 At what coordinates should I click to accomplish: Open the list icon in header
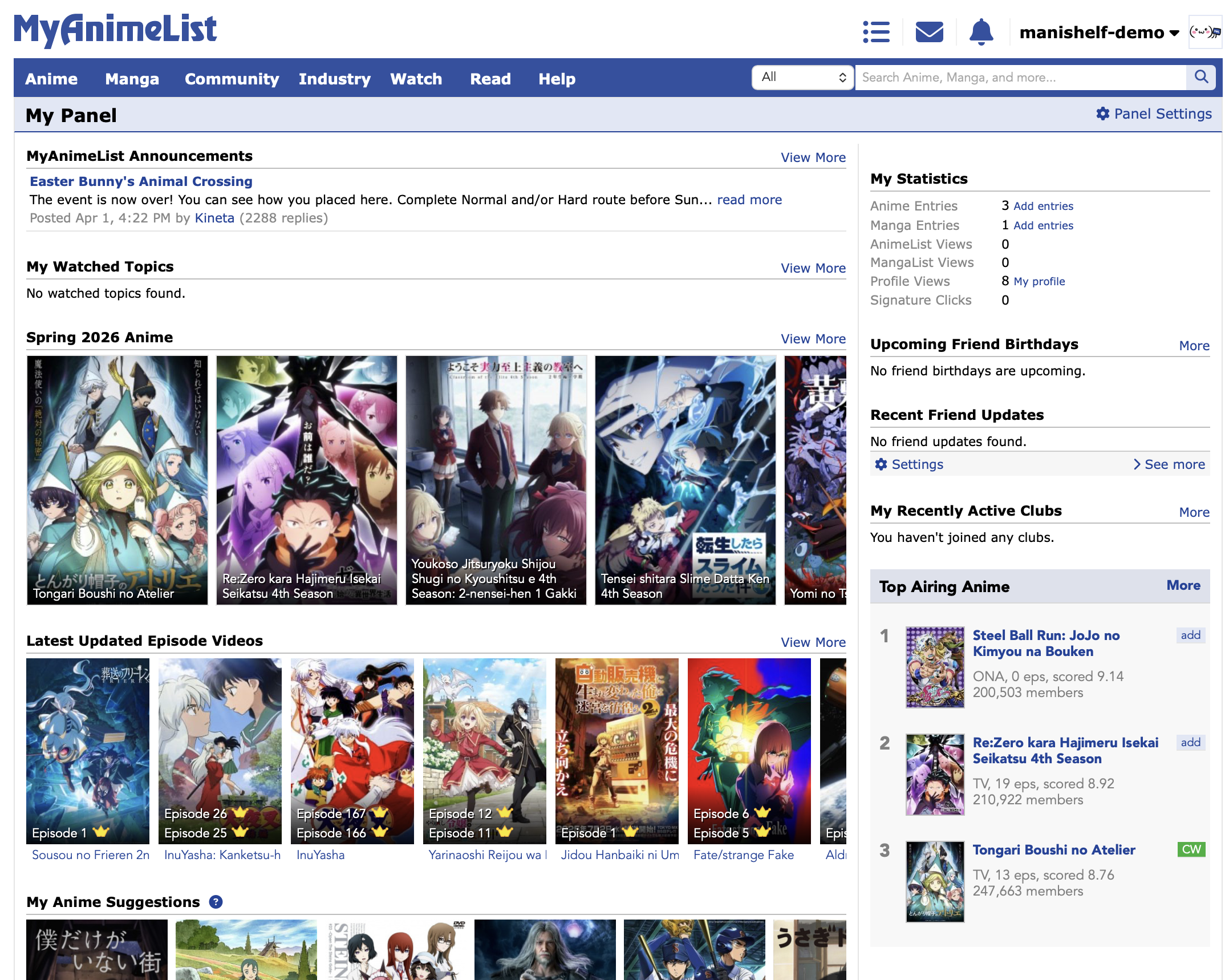876,32
